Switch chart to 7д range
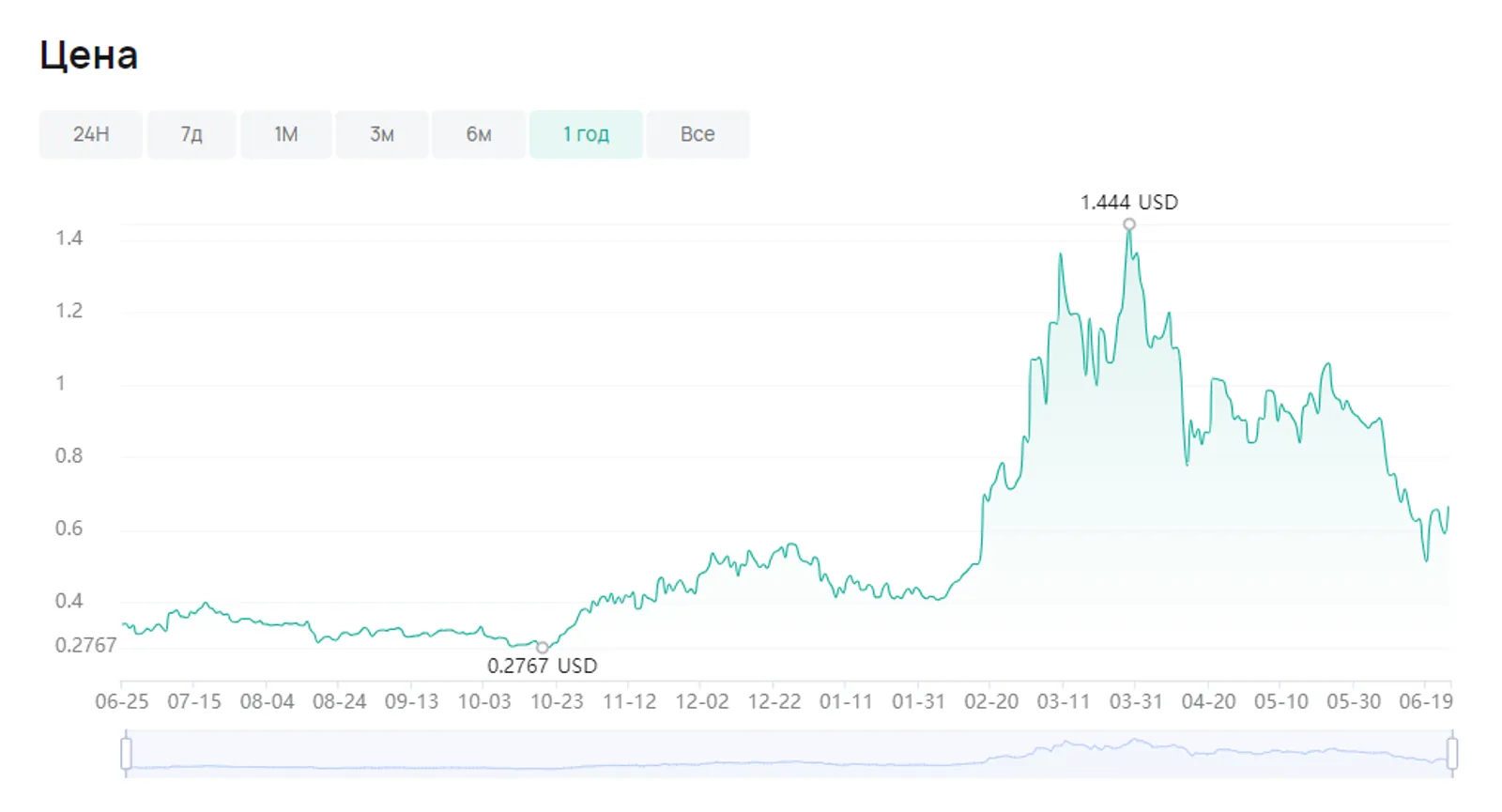The image size is (1502, 812). pos(192,134)
